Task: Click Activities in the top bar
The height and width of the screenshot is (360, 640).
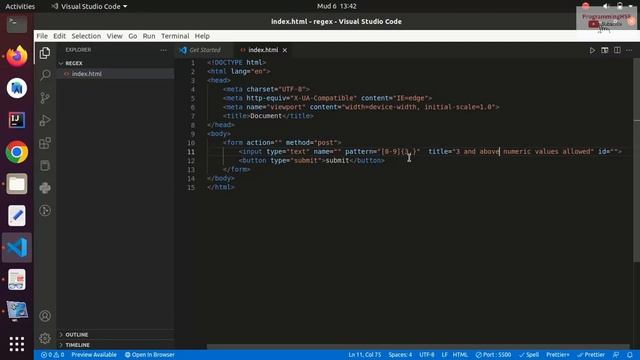Action: pyautogui.click(x=20, y=6)
